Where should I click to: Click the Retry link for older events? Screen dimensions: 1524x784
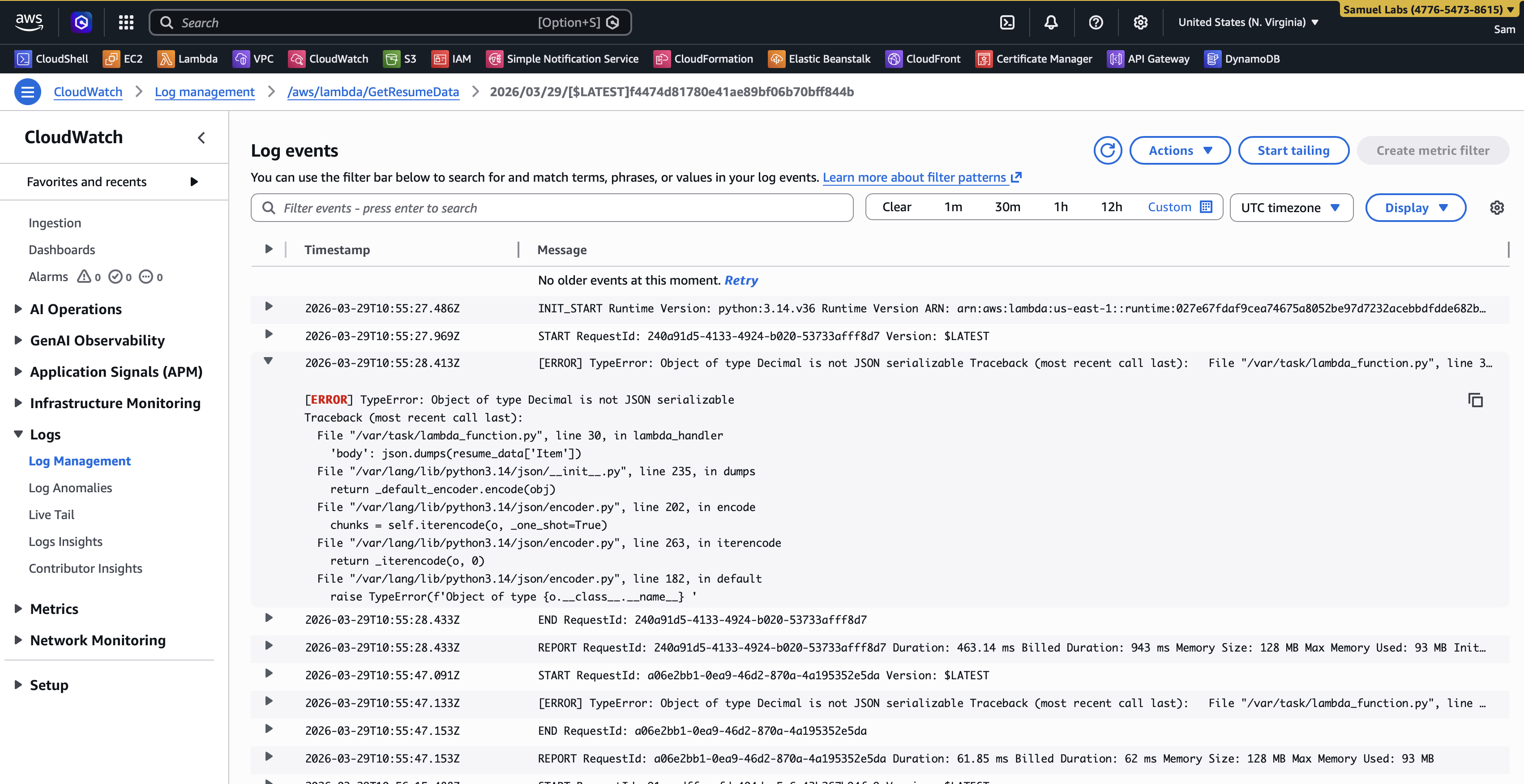click(741, 280)
